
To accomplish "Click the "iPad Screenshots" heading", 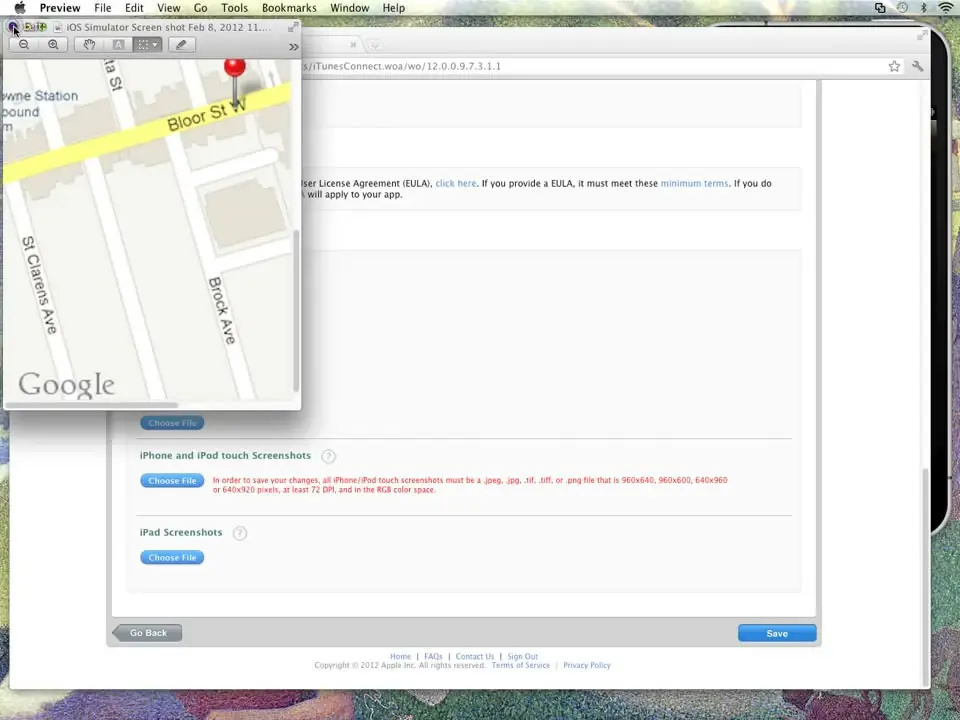I will coord(181,533).
